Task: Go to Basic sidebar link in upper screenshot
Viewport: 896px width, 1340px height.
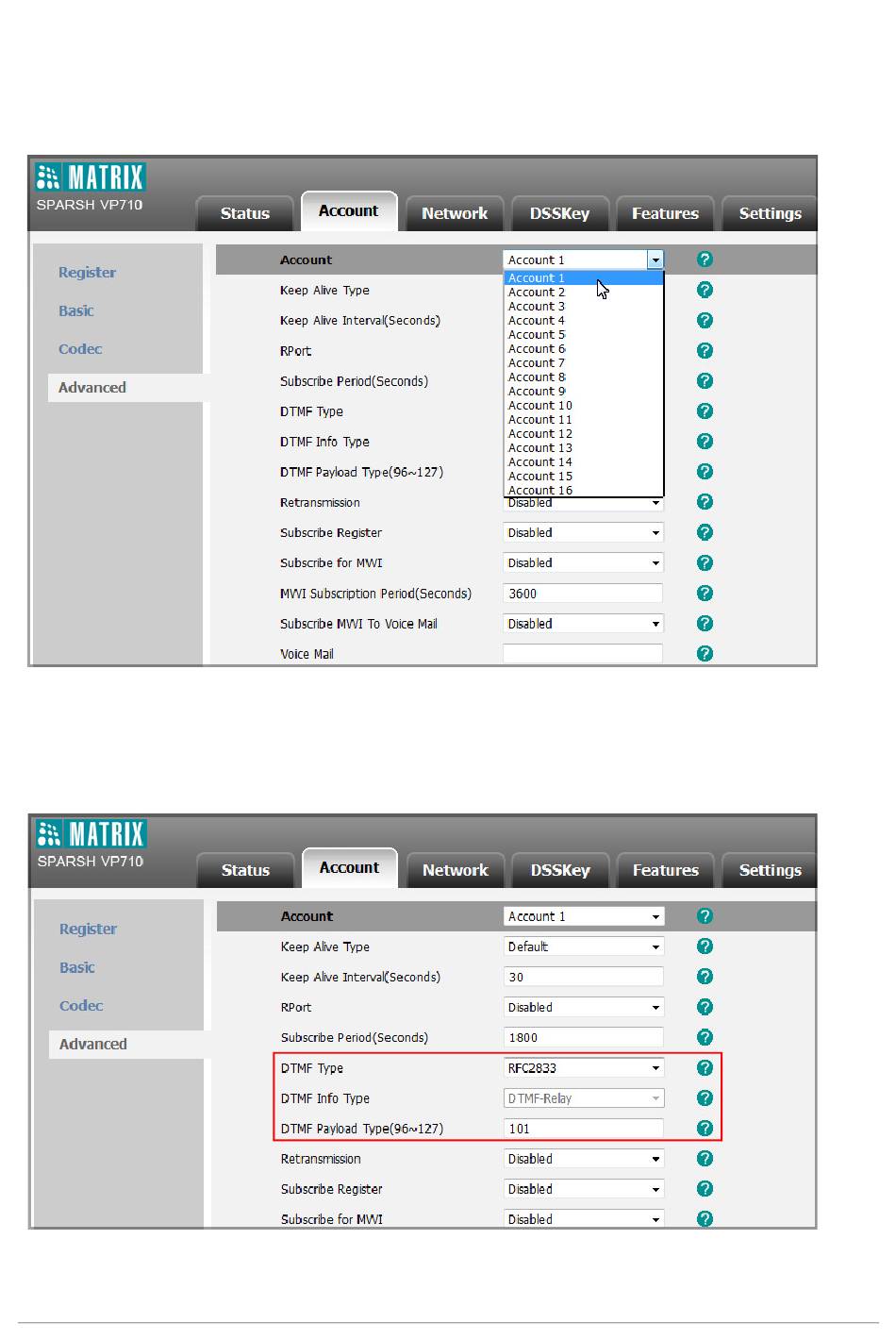Action: click(x=76, y=310)
